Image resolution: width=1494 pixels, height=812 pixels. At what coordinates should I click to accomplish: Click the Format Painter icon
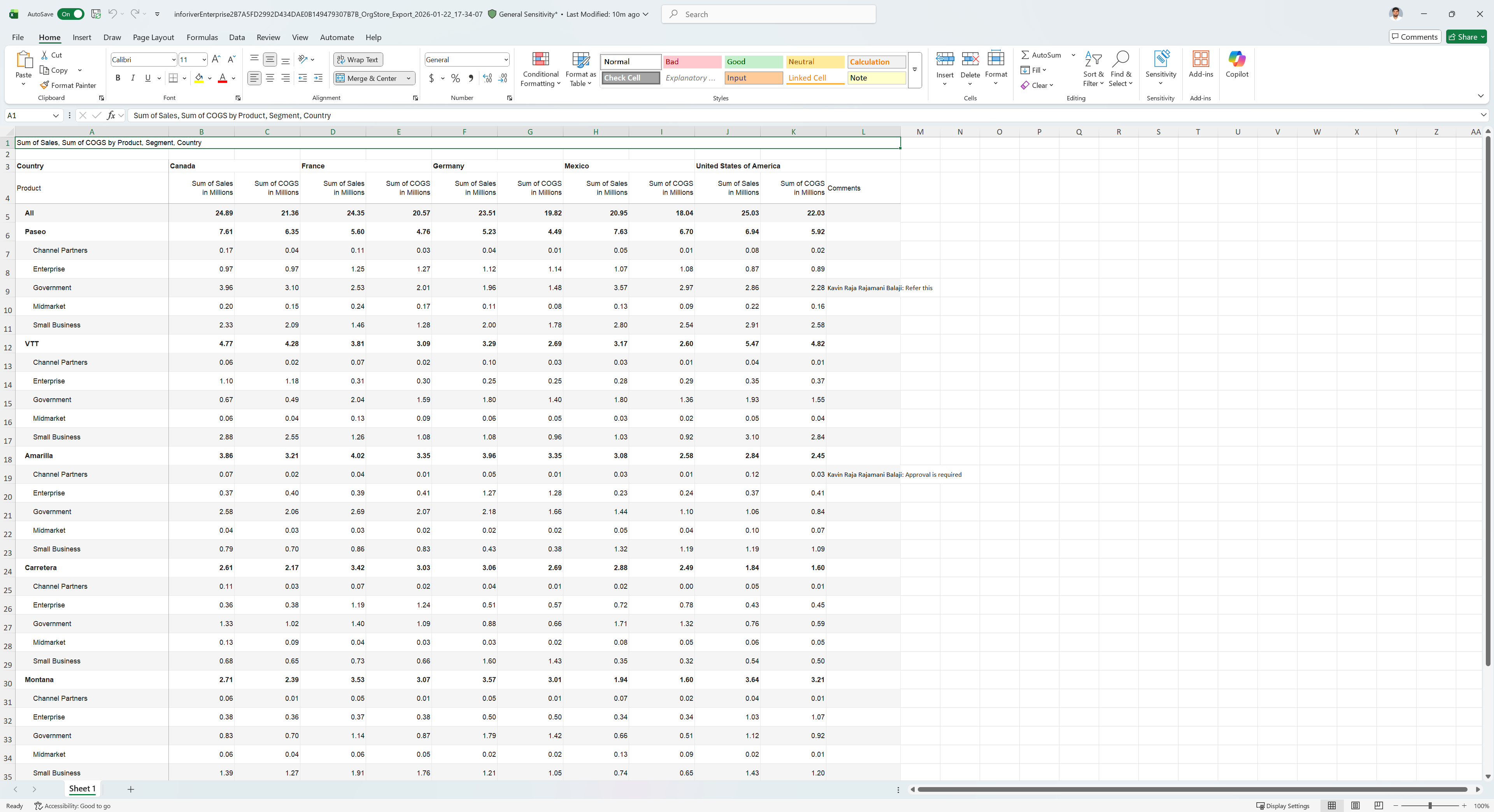[x=68, y=85]
